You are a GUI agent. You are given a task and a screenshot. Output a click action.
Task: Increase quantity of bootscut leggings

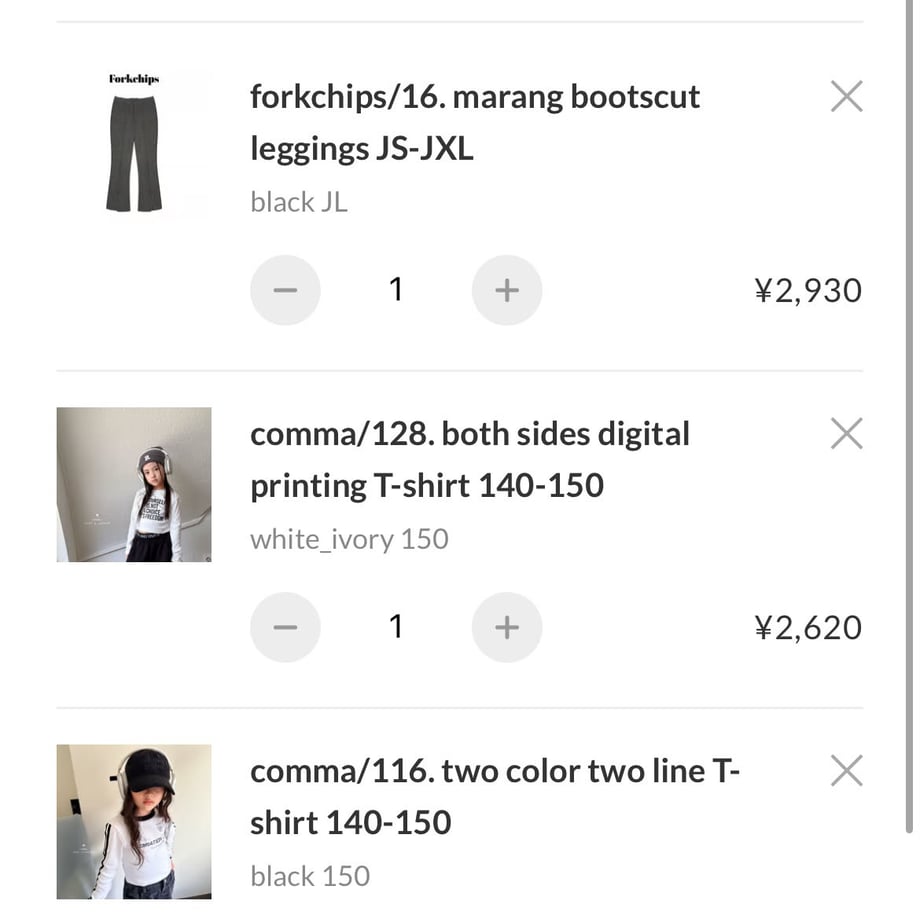click(x=507, y=290)
